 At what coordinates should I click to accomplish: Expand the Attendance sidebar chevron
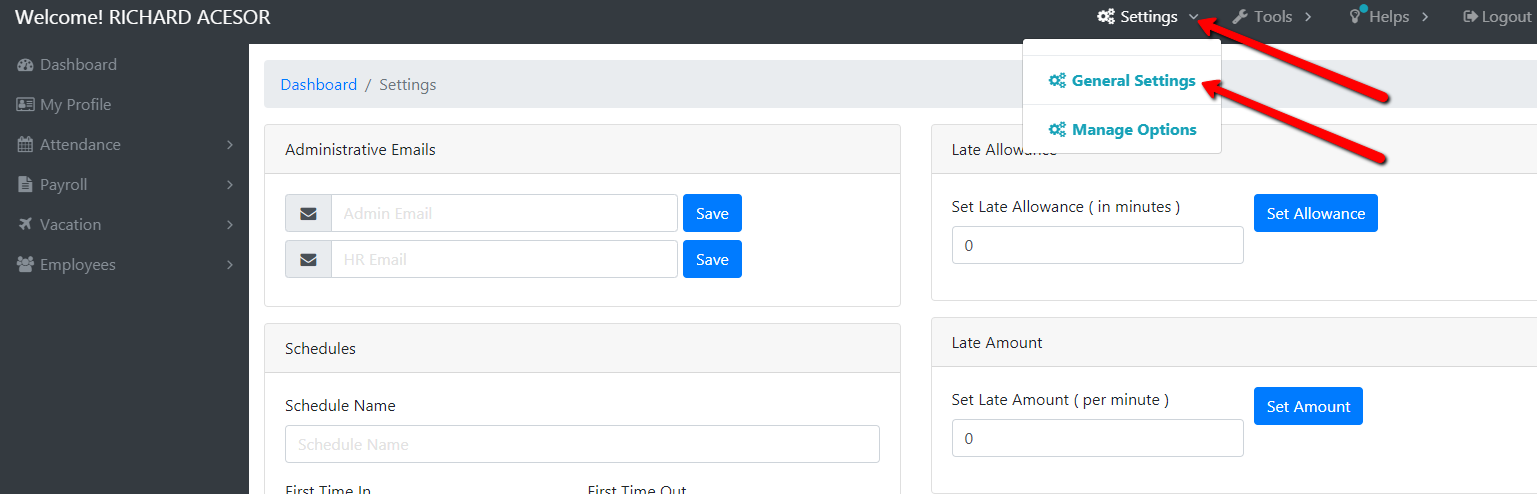(x=230, y=145)
